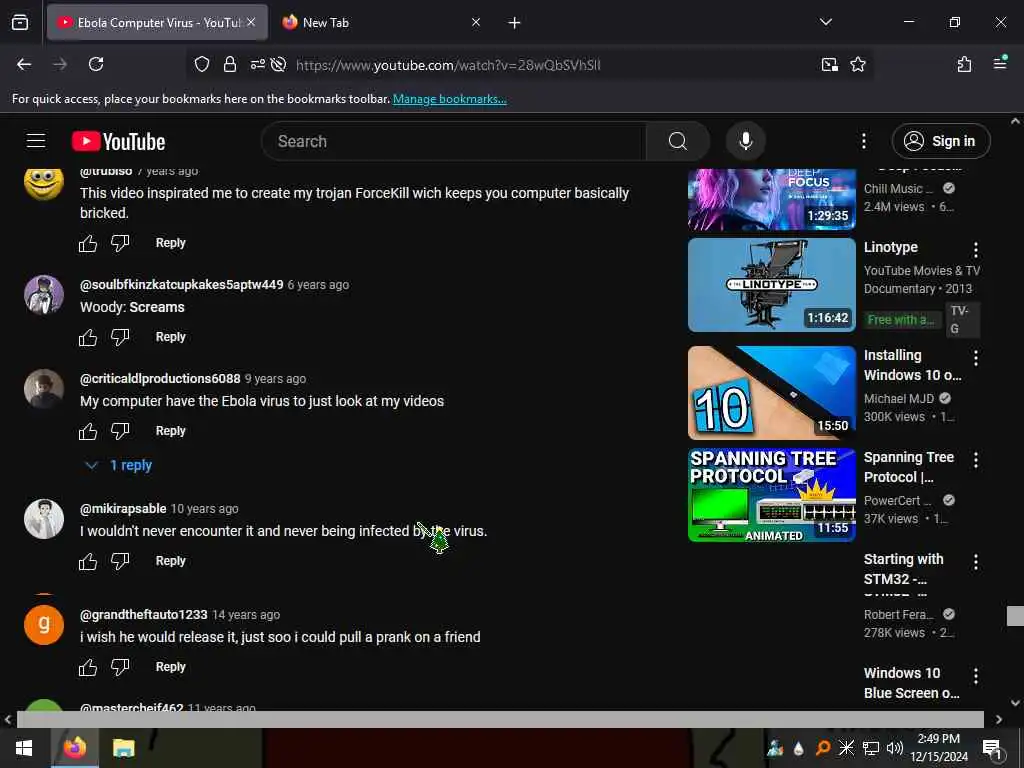Close the New Tab tab
This screenshot has width=1024, height=768.
point(476,22)
